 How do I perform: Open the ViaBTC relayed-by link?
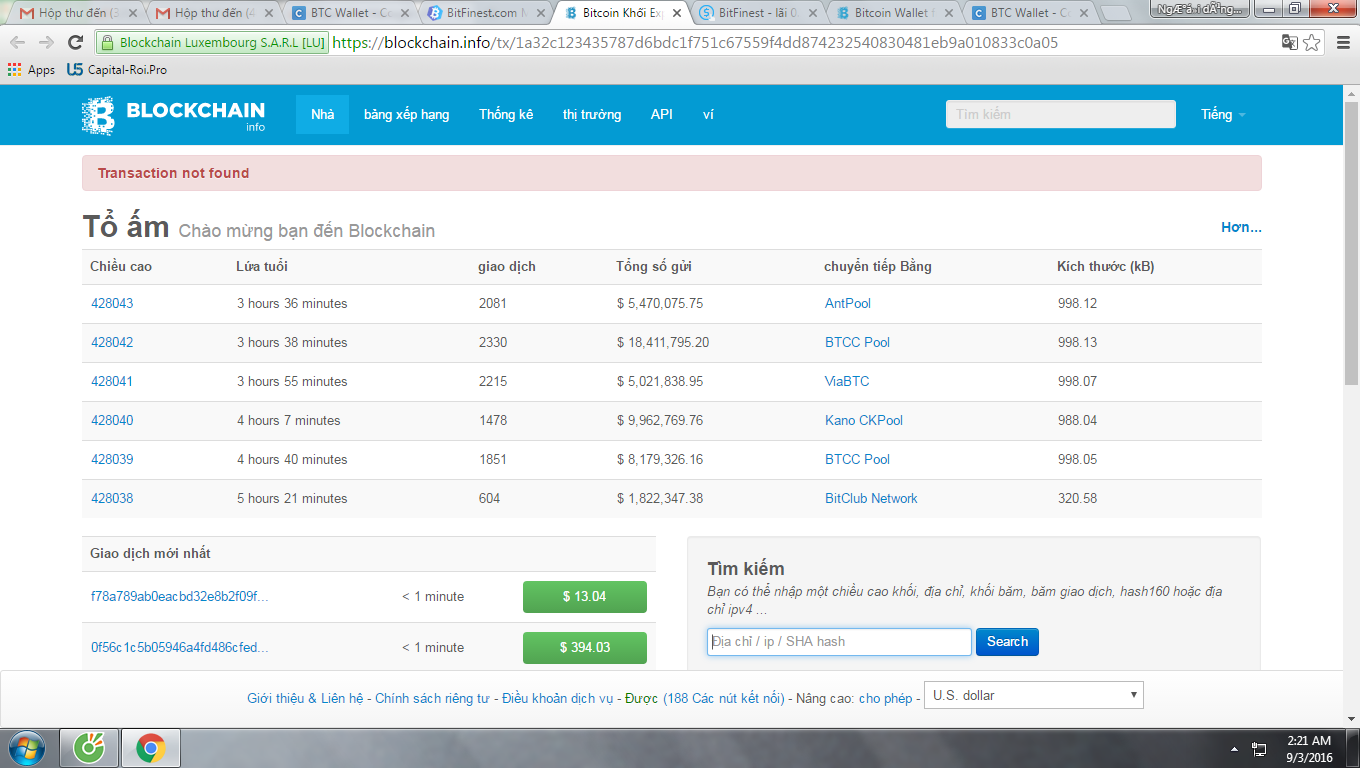[847, 382]
